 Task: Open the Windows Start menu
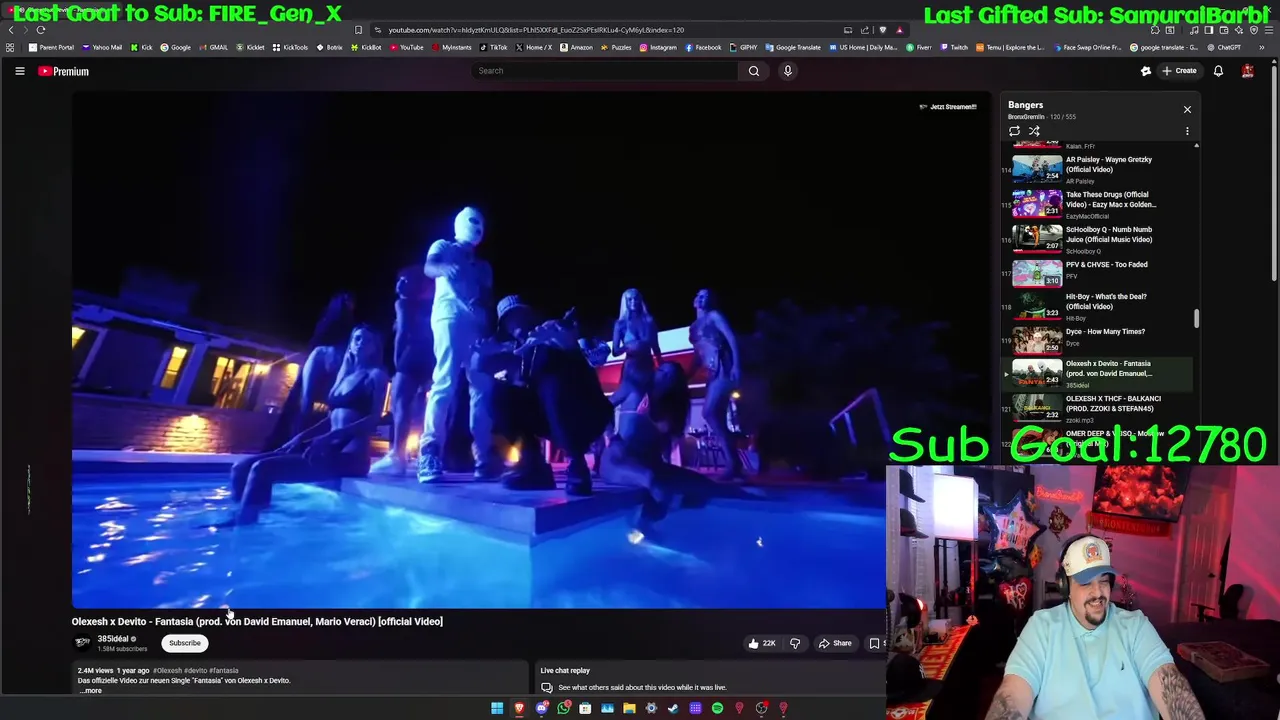click(497, 708)
